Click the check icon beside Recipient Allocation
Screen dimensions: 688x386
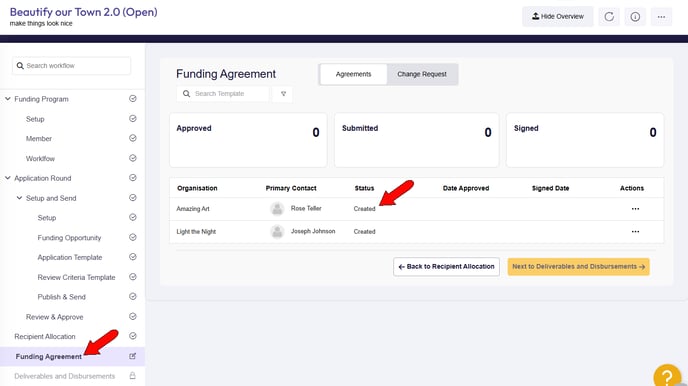(x=133, y=336)
